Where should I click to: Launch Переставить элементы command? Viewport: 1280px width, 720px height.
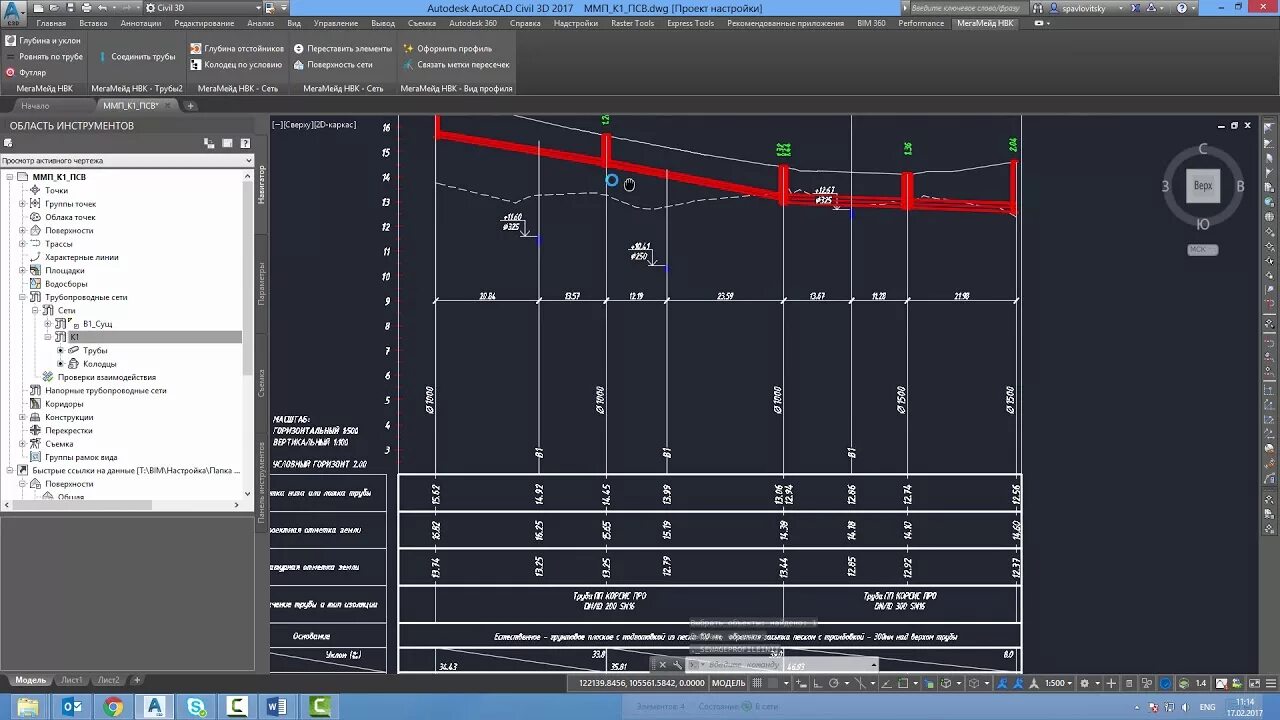tap(342, 48)
